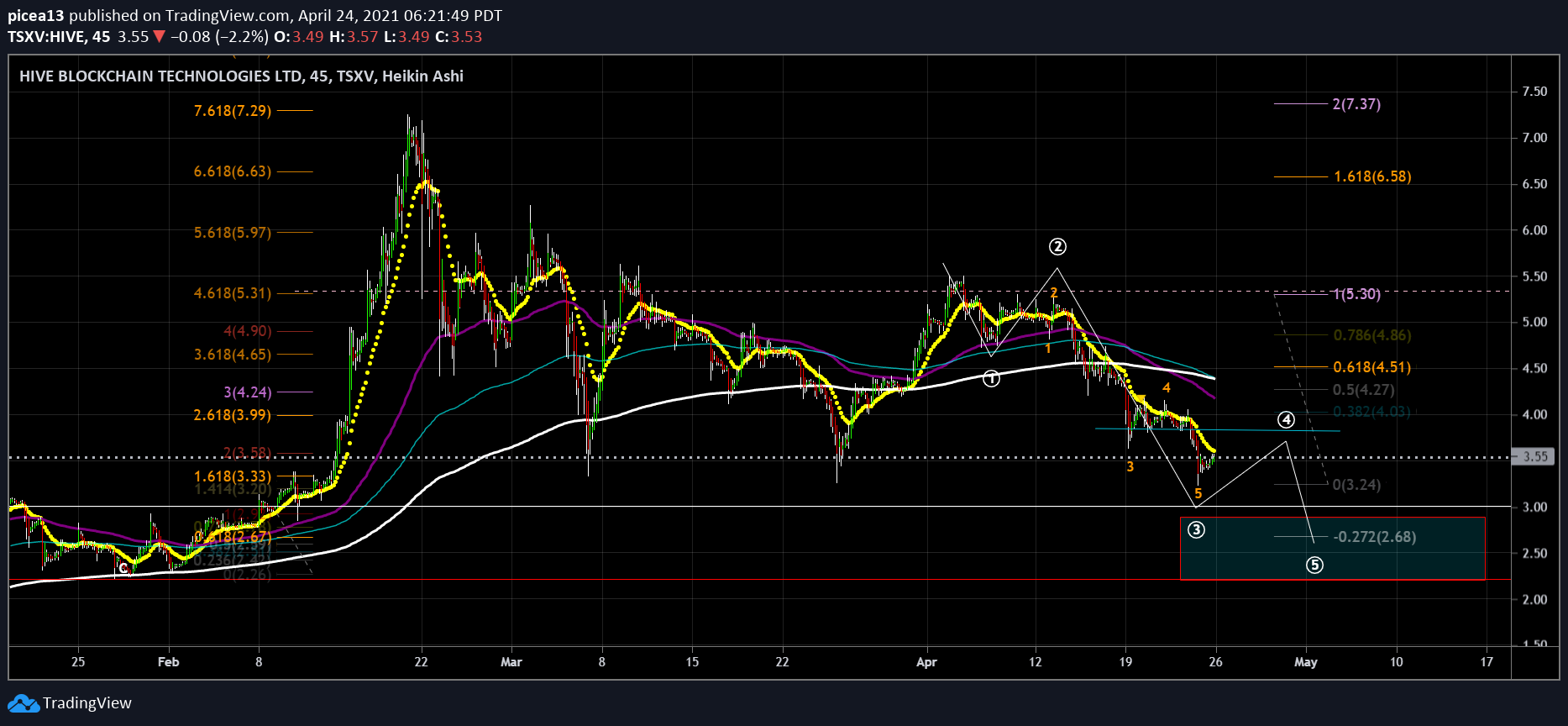
Task: Open the TradingView wordmark link
Action: 87,703
